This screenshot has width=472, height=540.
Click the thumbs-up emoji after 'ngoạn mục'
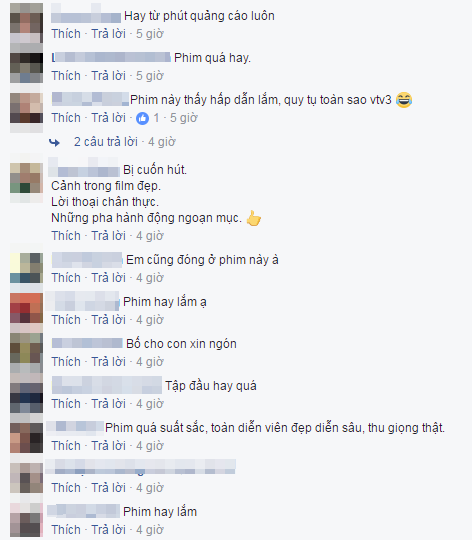[x=254, y=218]
